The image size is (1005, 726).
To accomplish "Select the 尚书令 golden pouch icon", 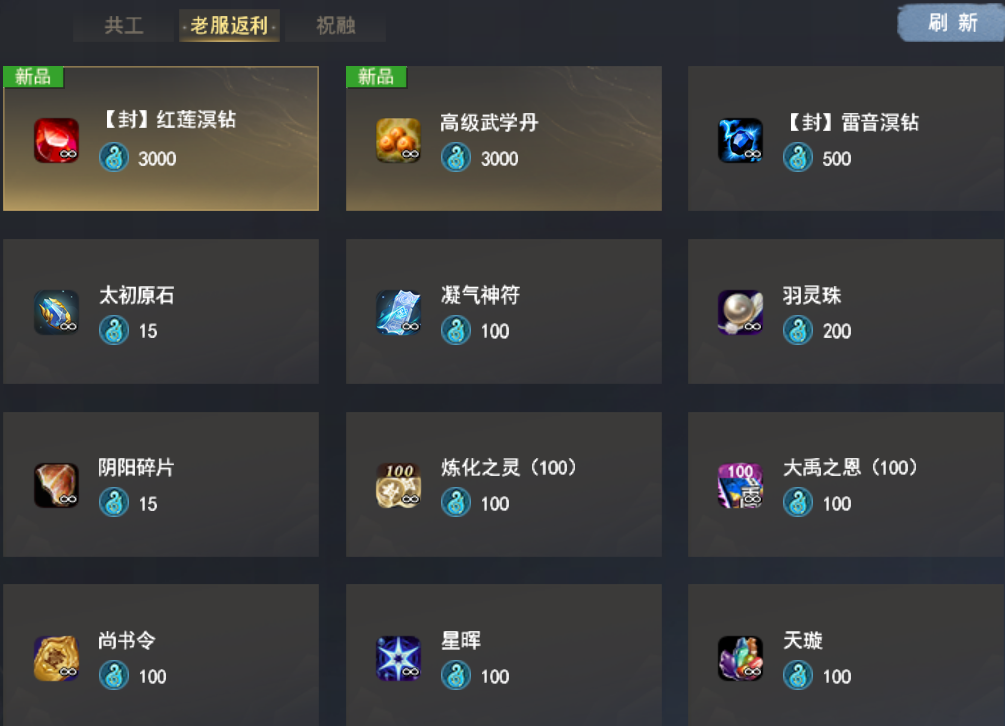I will (56, 658).
